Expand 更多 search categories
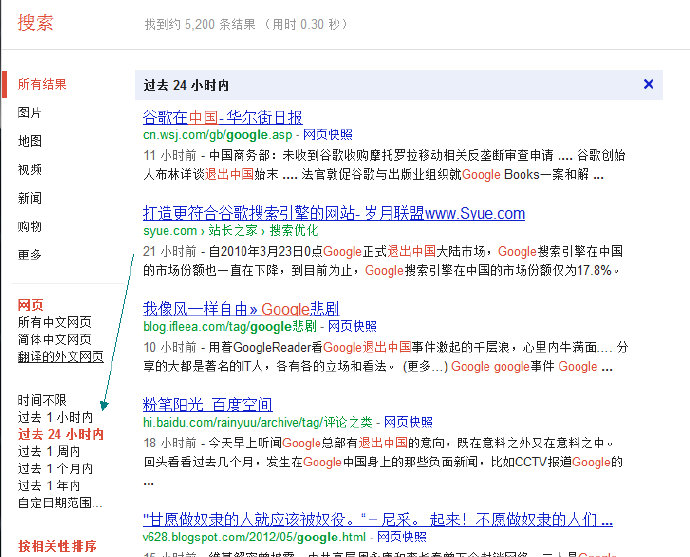690x557 pixels. pyautogui.click(x=29, y=255)
